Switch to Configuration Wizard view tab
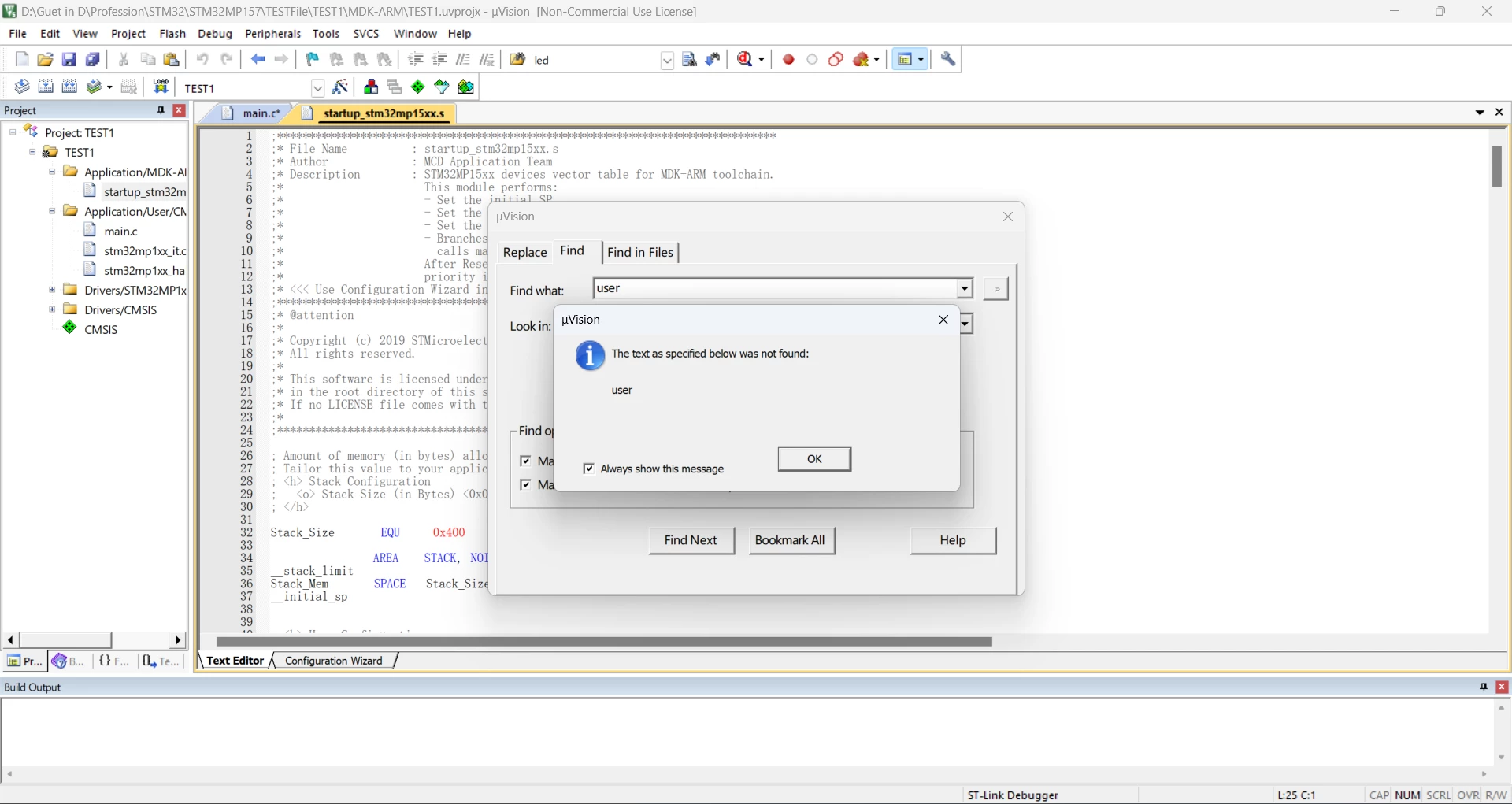 [x=333, y=661]
